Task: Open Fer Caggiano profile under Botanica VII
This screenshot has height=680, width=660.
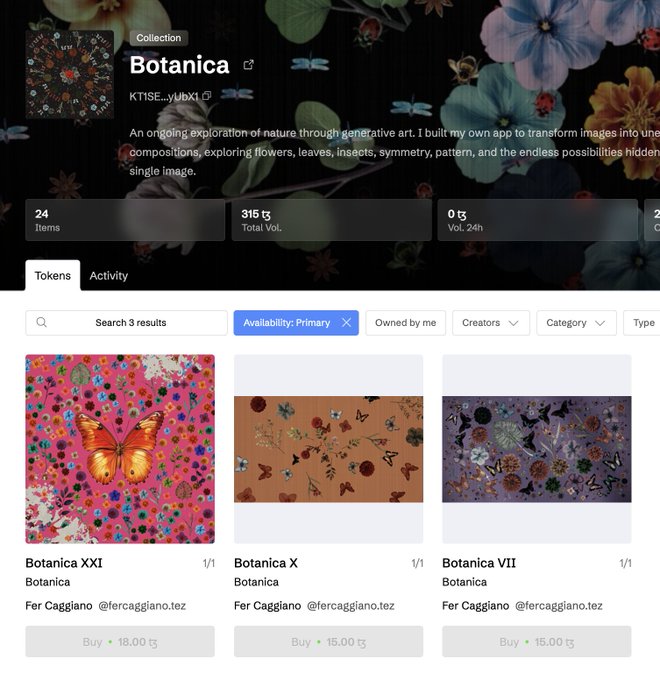Action: click(x=476, y=605)
